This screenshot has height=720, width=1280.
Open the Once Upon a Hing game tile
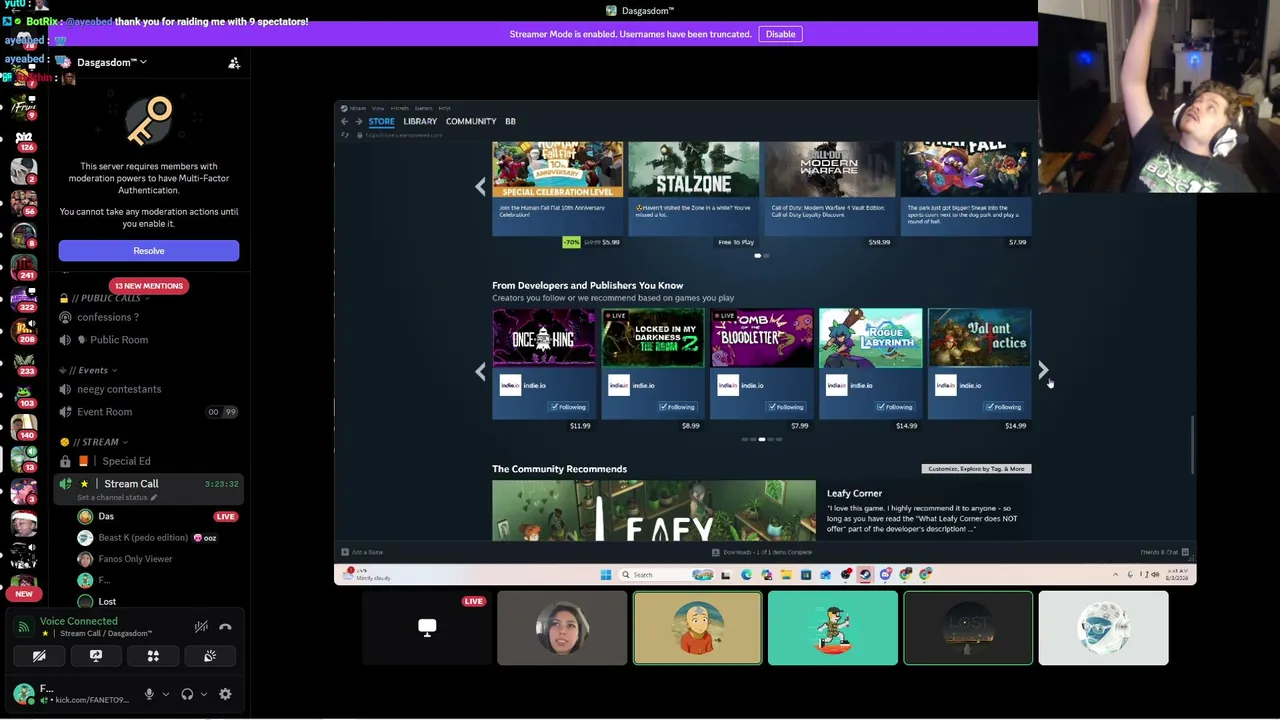coord(543,338)
